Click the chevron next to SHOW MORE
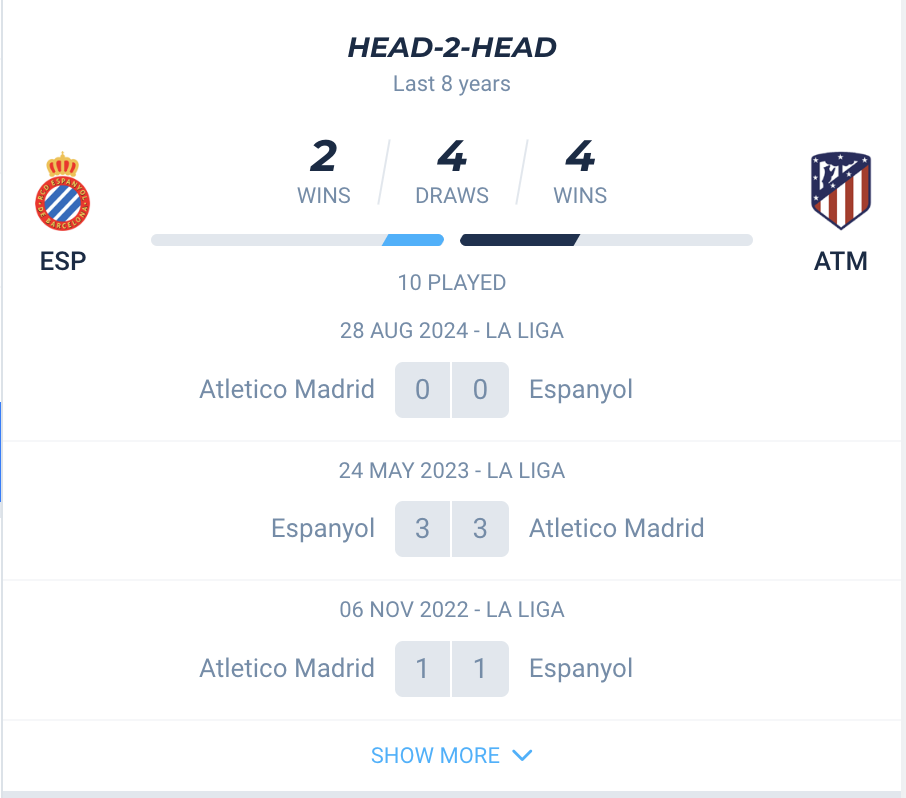 522,755
